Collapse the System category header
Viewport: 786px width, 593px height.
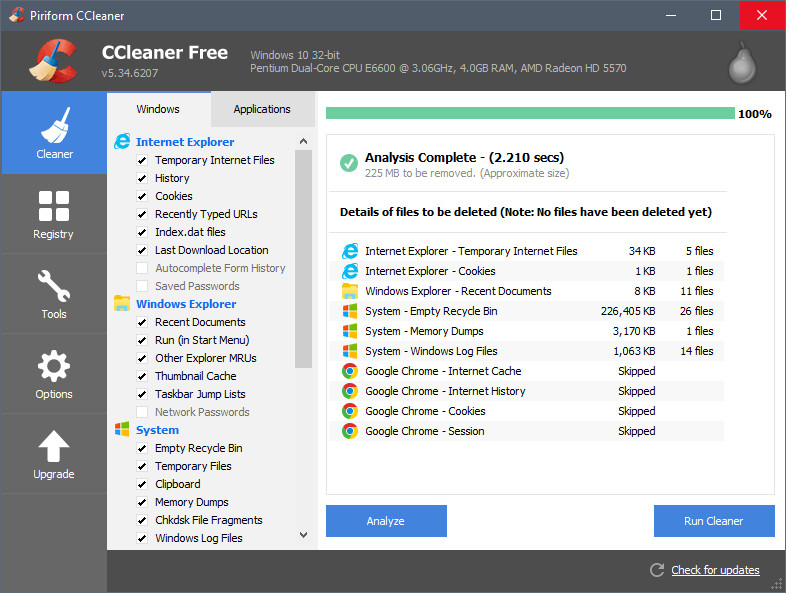tap(157, 430)
